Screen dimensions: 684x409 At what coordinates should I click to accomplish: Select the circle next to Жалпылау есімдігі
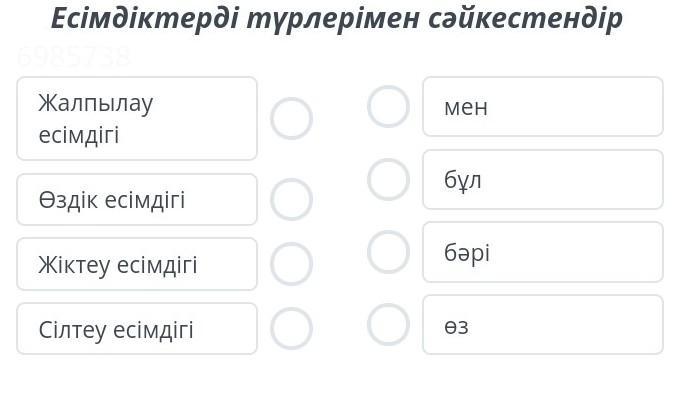coord(291,118)
